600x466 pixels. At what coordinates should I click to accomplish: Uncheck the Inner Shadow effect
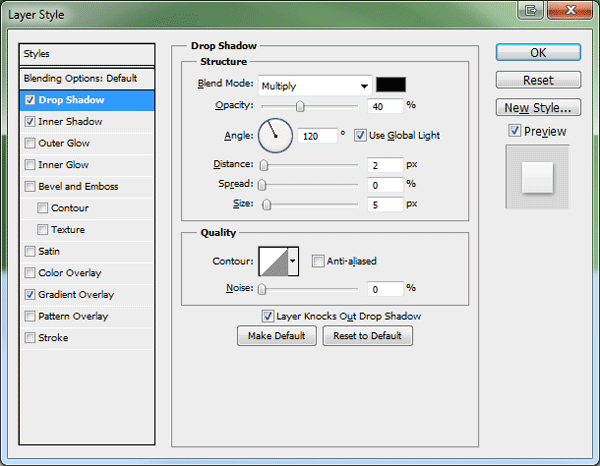(30, 122)
